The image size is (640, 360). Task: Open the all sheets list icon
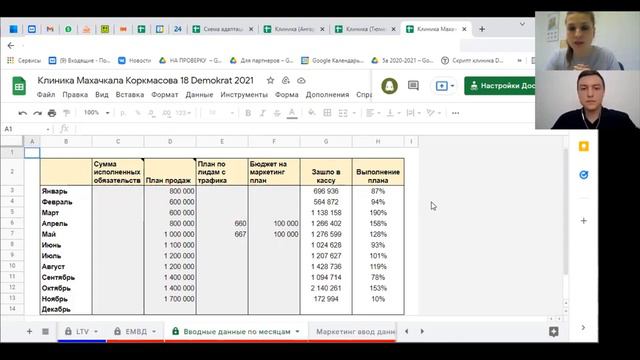[x=45, y=331]
